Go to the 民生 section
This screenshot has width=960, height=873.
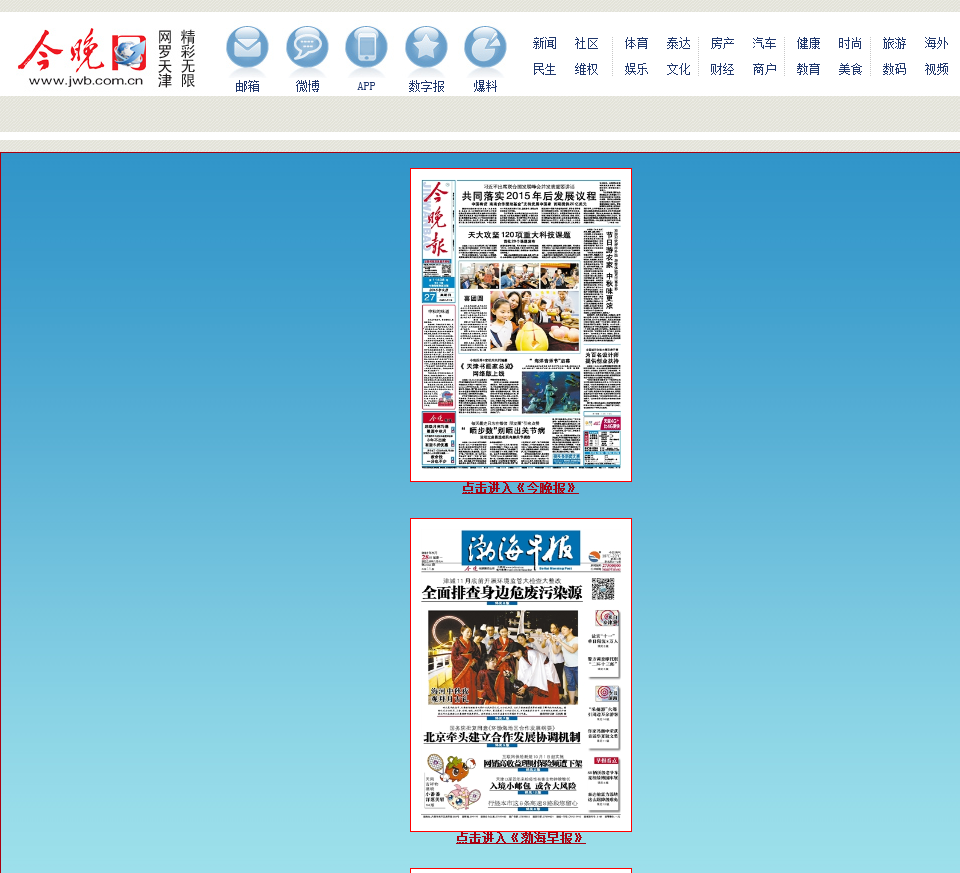point(544,69)
